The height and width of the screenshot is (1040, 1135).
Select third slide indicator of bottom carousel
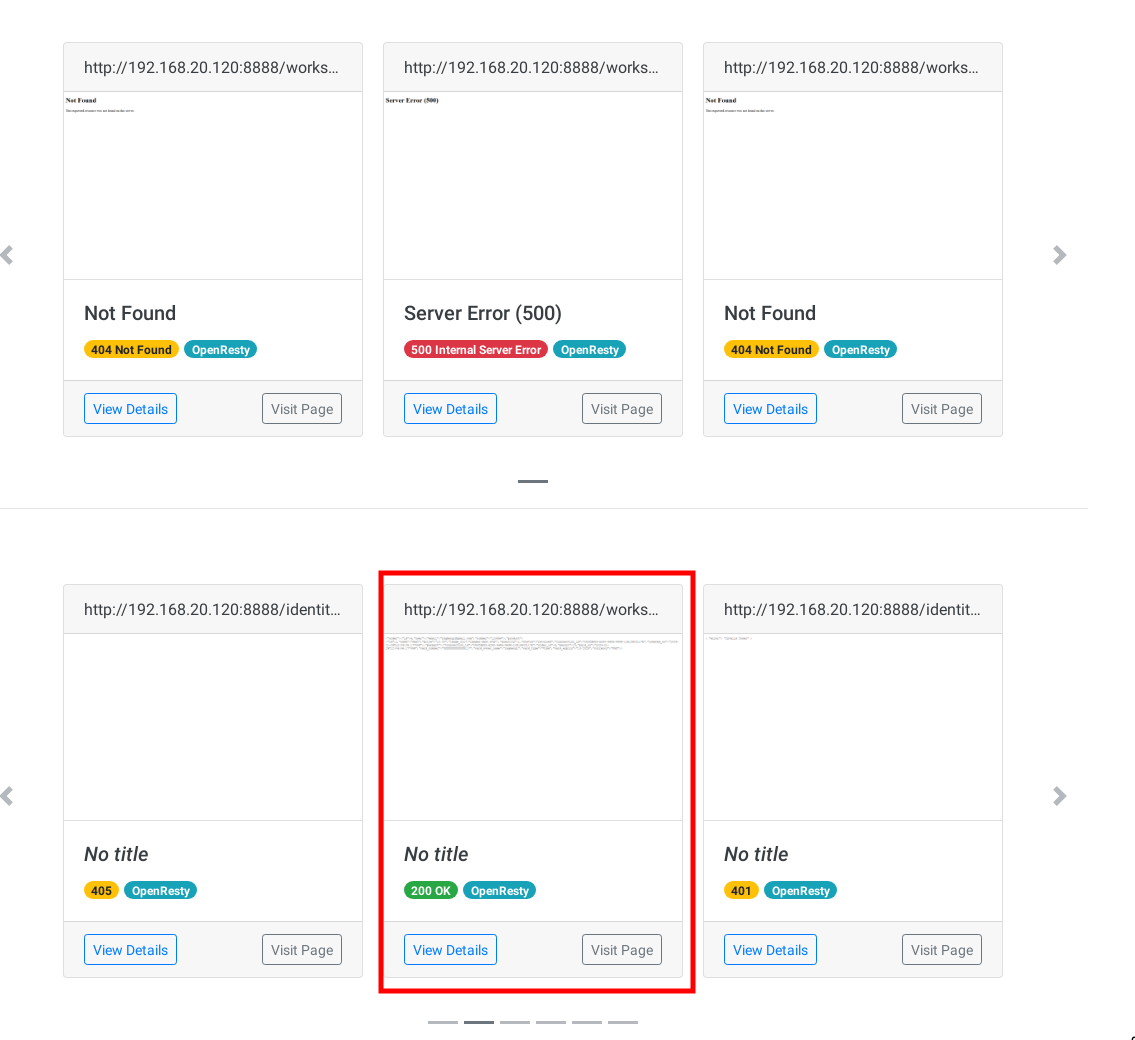coord(515,1022)
